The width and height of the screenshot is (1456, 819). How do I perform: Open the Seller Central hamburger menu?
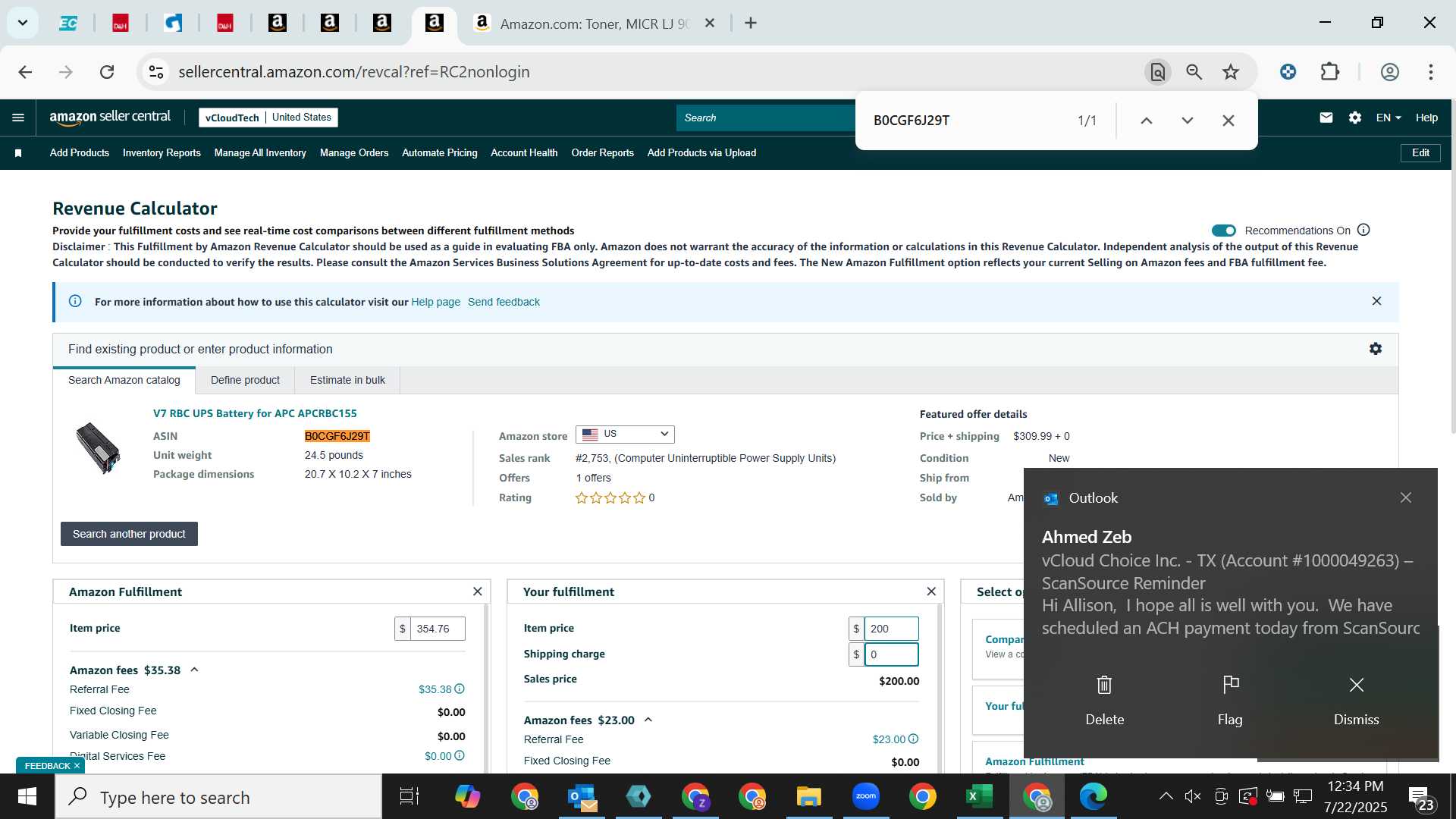(x=18, y=118)
